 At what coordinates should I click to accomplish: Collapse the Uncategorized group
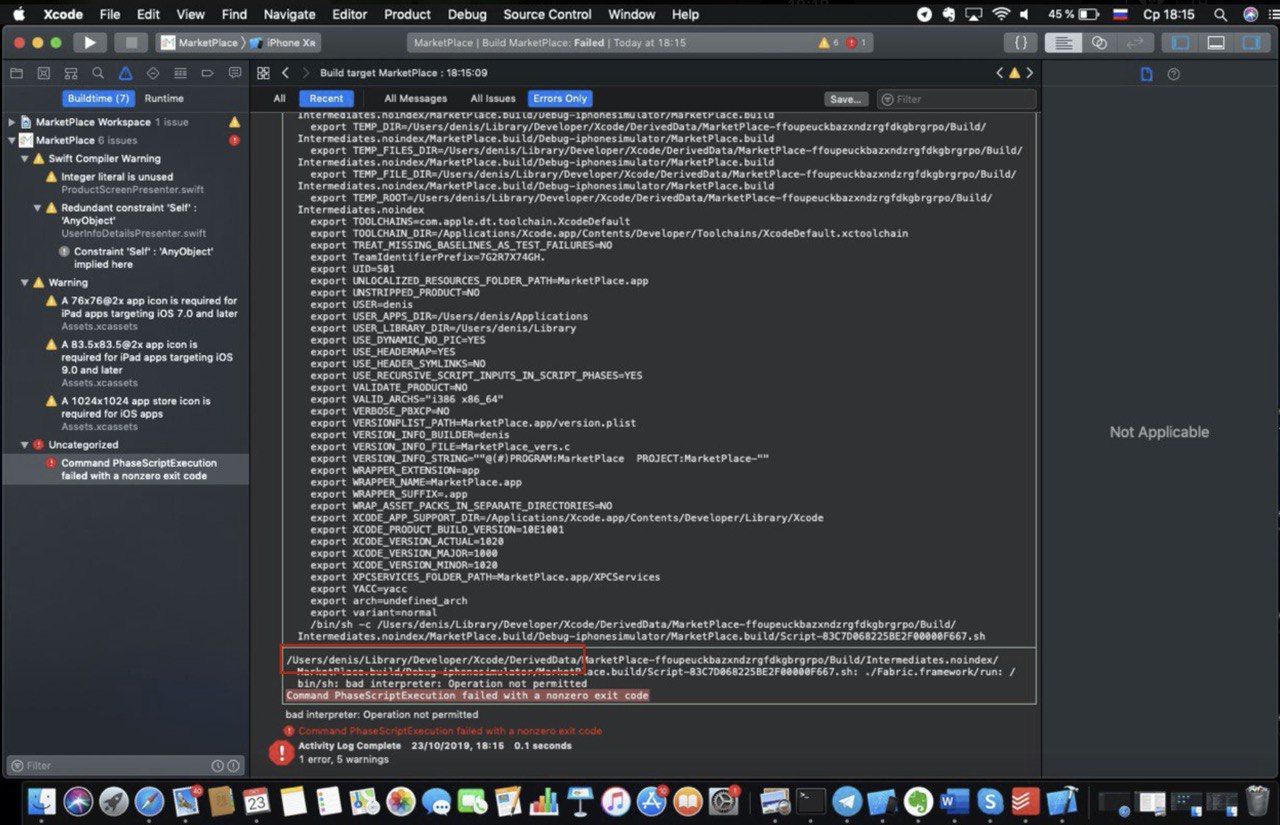25,445
